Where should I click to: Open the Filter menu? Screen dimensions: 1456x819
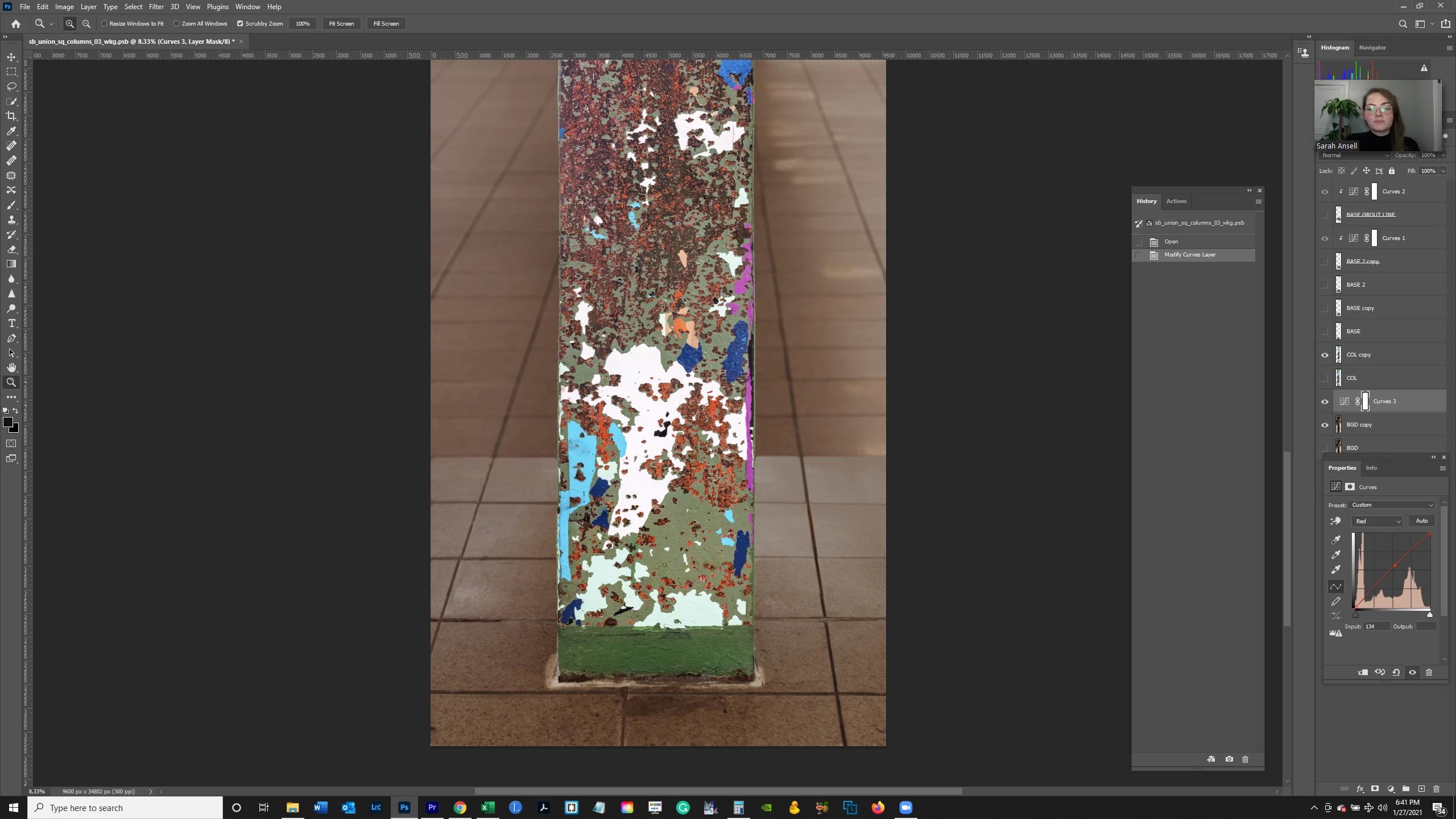tap(156, 7)
